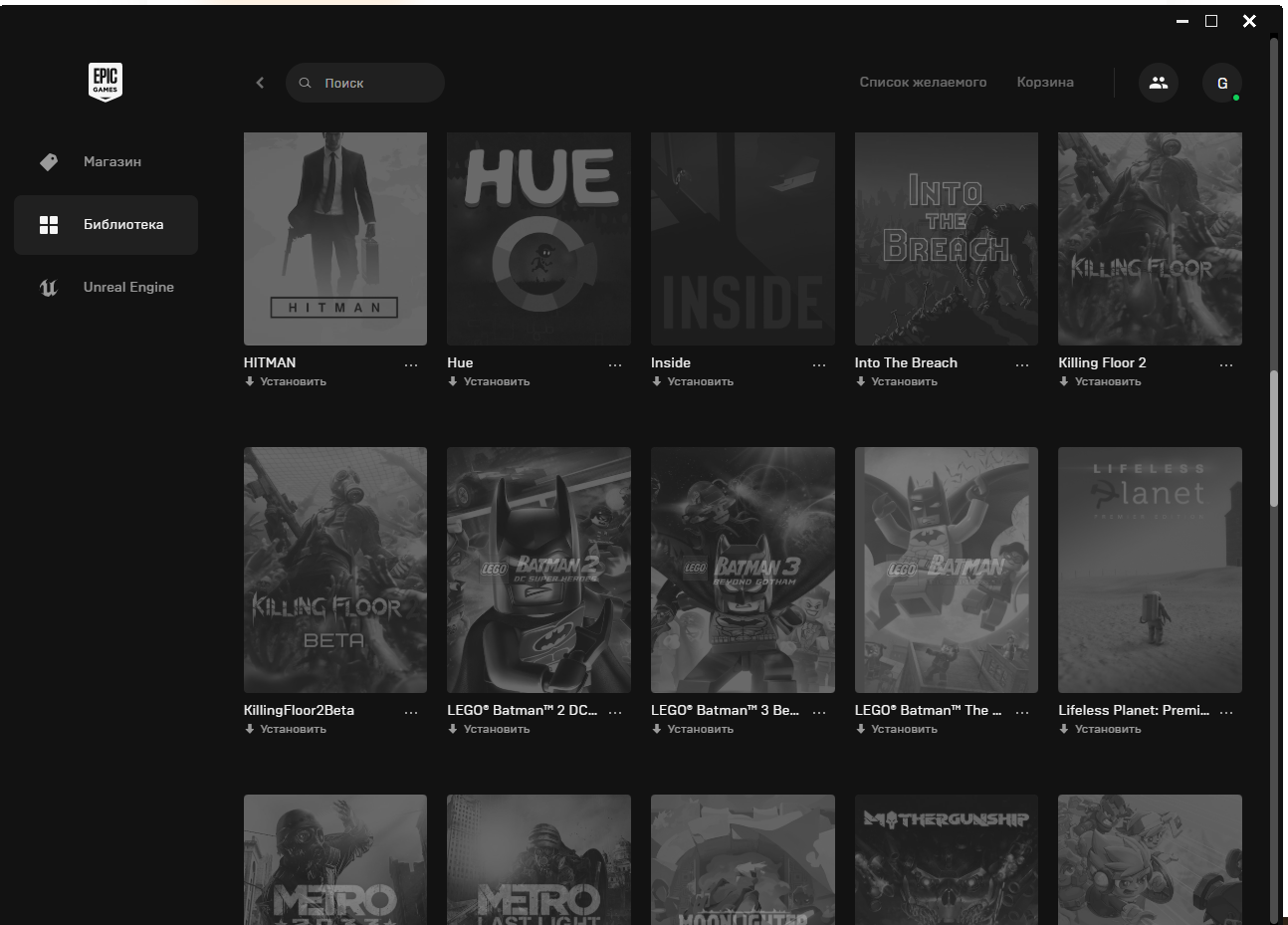Open the three-dot menu for HITMAN

[x=411, y=365]
